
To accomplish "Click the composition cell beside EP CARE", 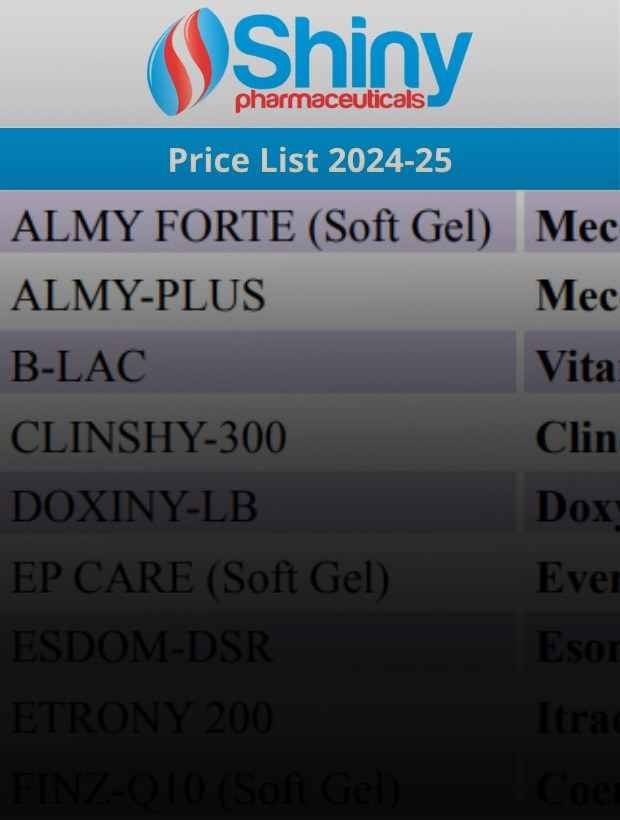I will [572, 577].
